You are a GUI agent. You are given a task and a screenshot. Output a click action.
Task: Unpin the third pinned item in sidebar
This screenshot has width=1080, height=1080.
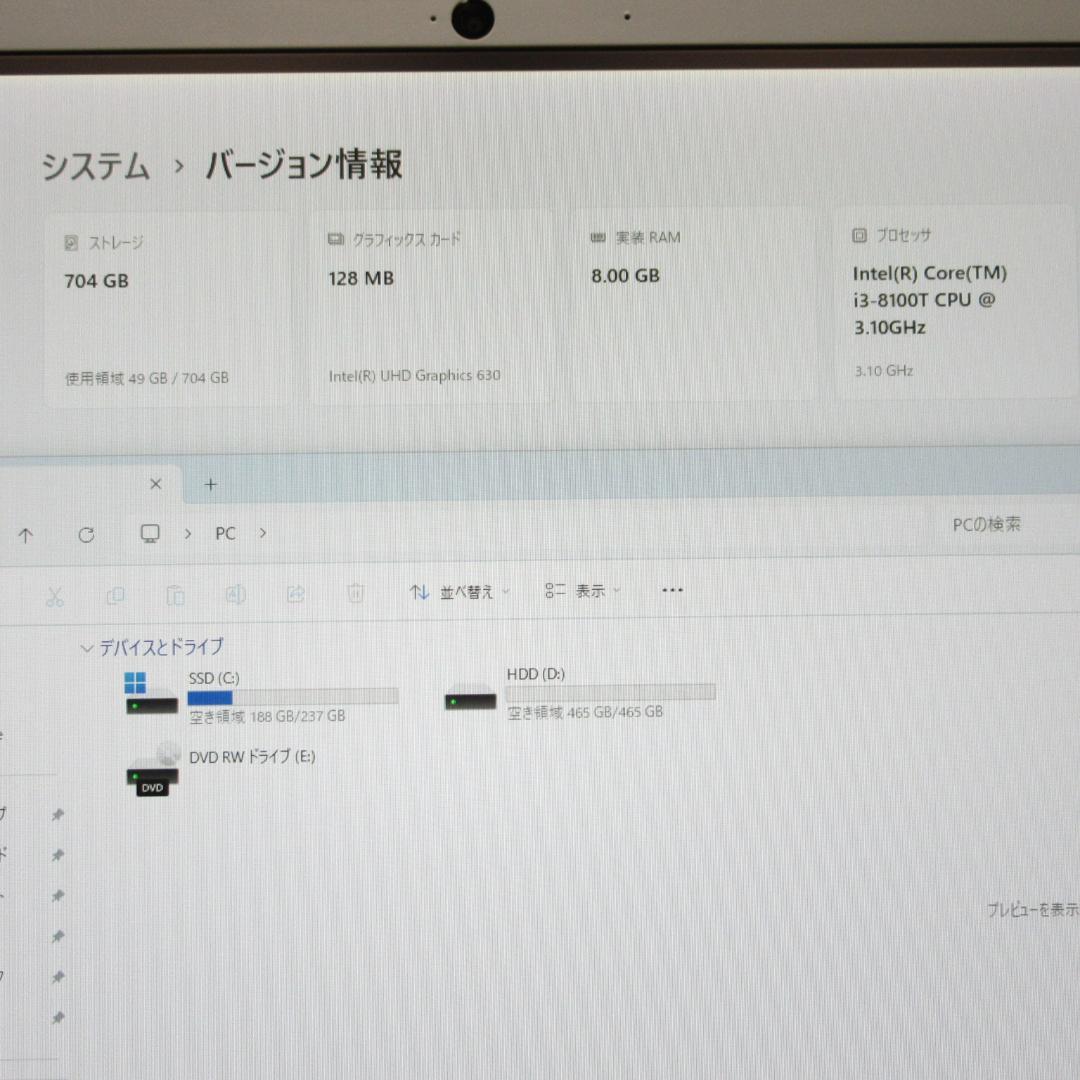[x=57, y=898]
